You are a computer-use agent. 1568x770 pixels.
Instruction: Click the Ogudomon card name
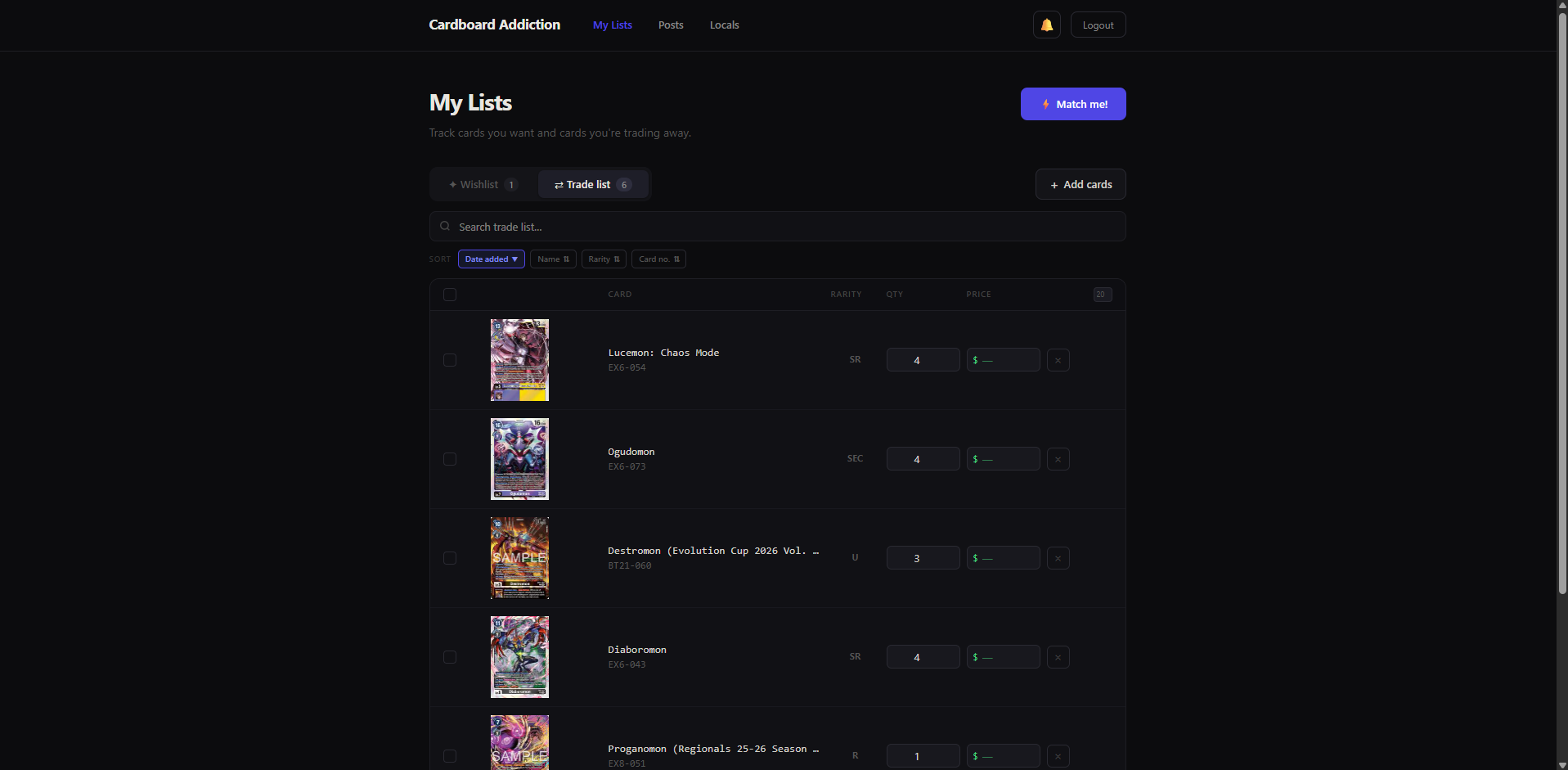click(631, 452)
